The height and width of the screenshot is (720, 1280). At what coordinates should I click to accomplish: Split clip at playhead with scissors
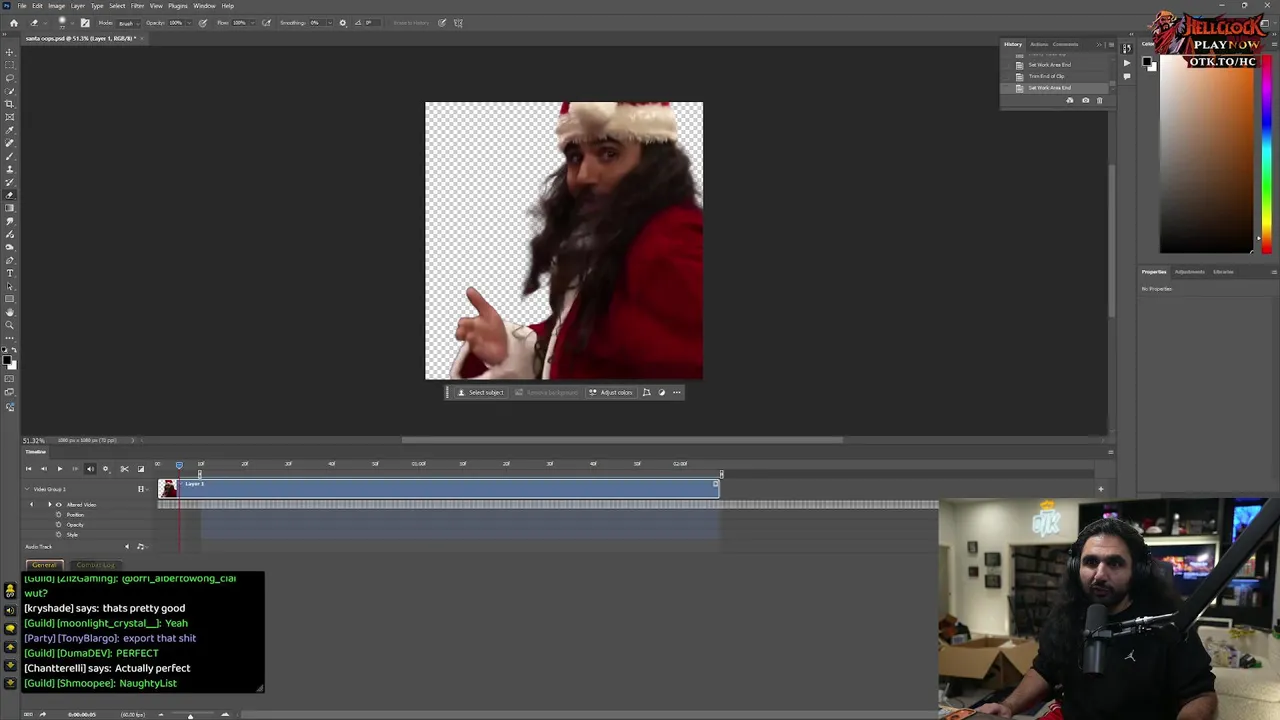pos(124,469)
